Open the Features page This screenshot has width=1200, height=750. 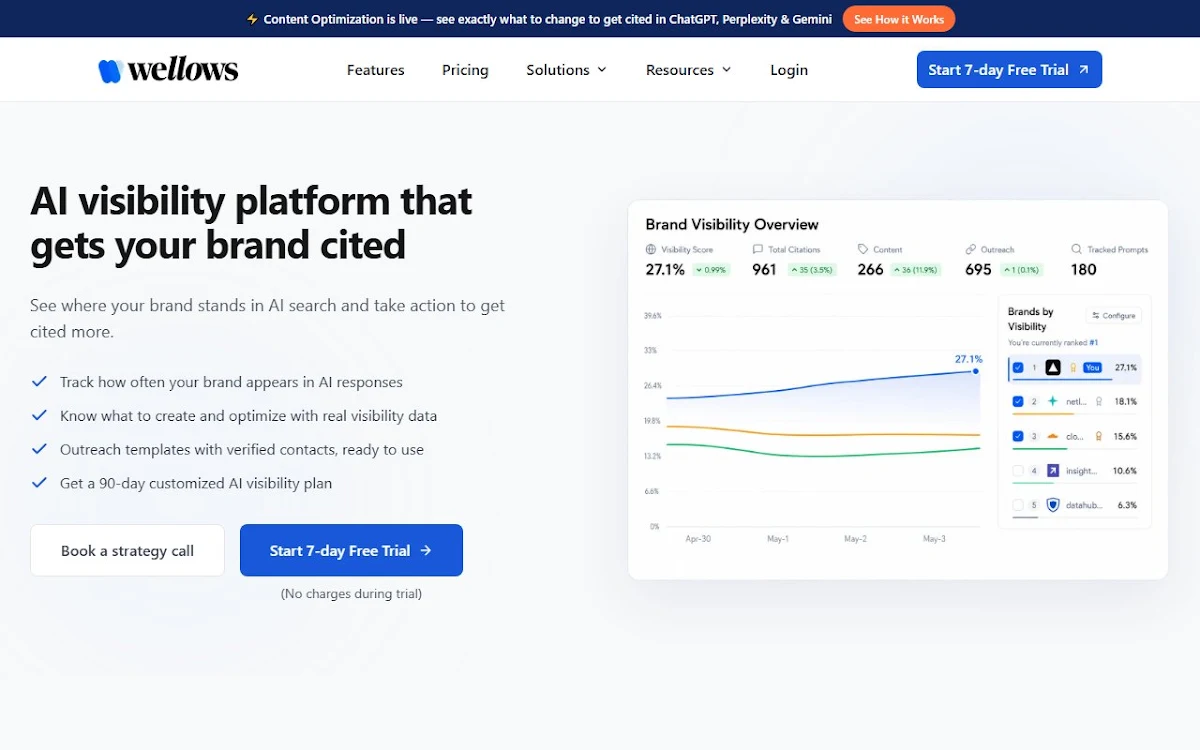(x=376, y=70)
